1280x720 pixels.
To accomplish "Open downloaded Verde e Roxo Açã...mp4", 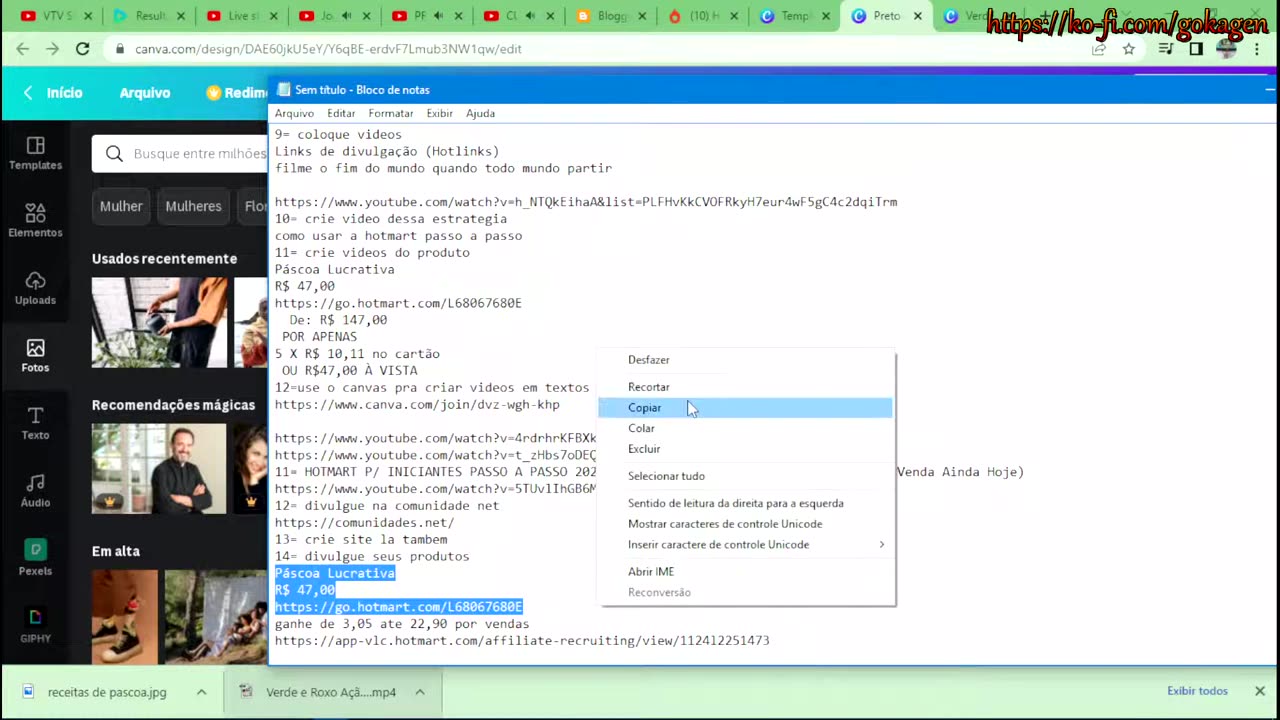I will (331, 692).
